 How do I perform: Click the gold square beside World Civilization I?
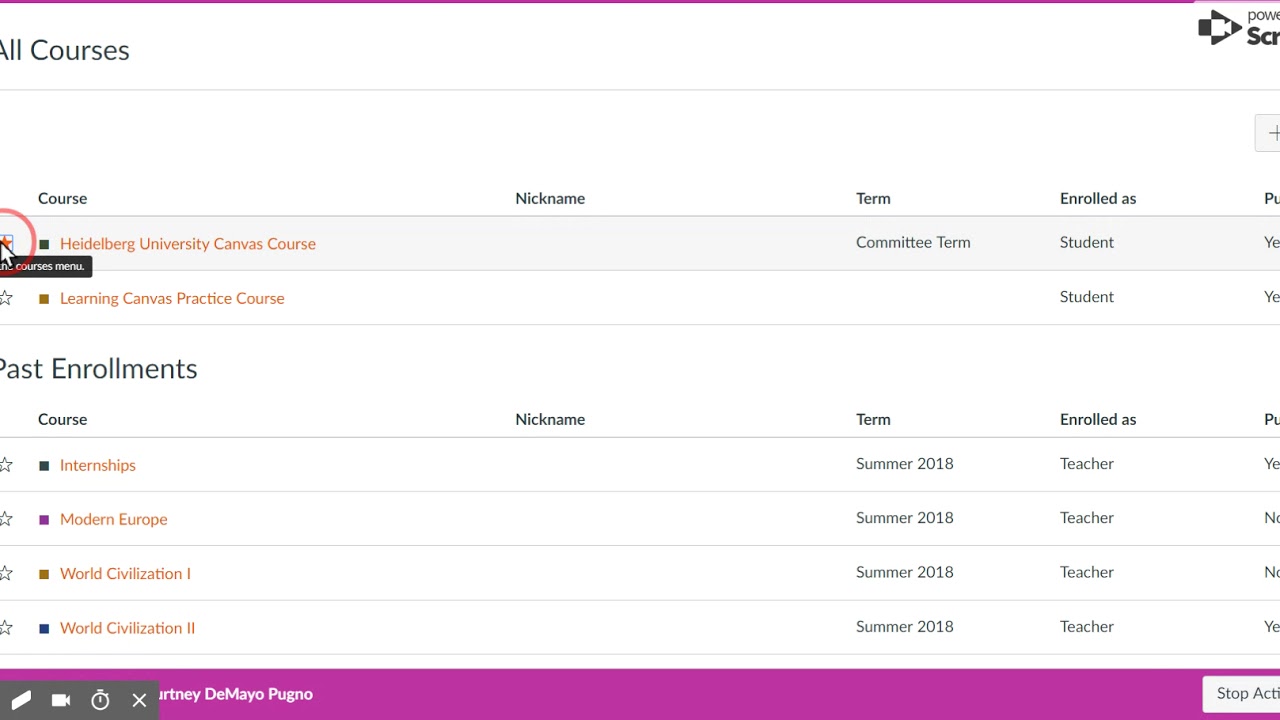pyautogui.click(x=44, y=574)
